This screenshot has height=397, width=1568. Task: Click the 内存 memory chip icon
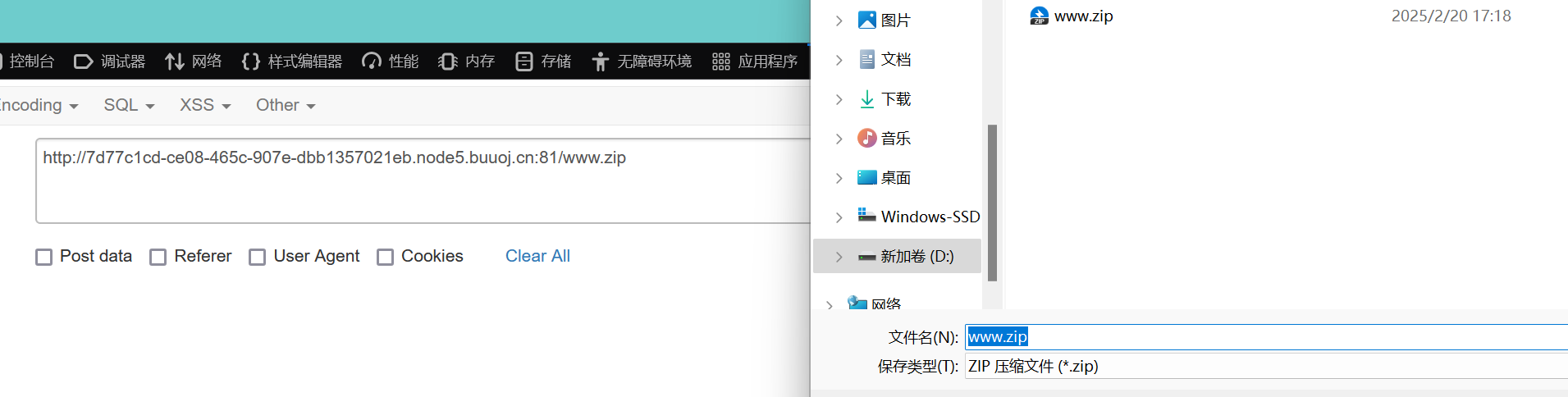pos(448,62)
